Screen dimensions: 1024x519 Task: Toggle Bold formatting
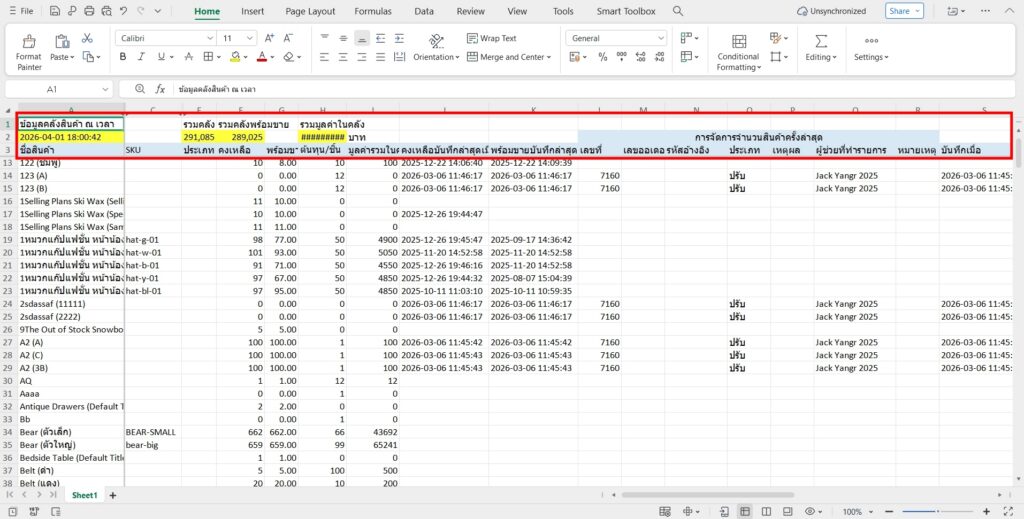click(123, 57)
